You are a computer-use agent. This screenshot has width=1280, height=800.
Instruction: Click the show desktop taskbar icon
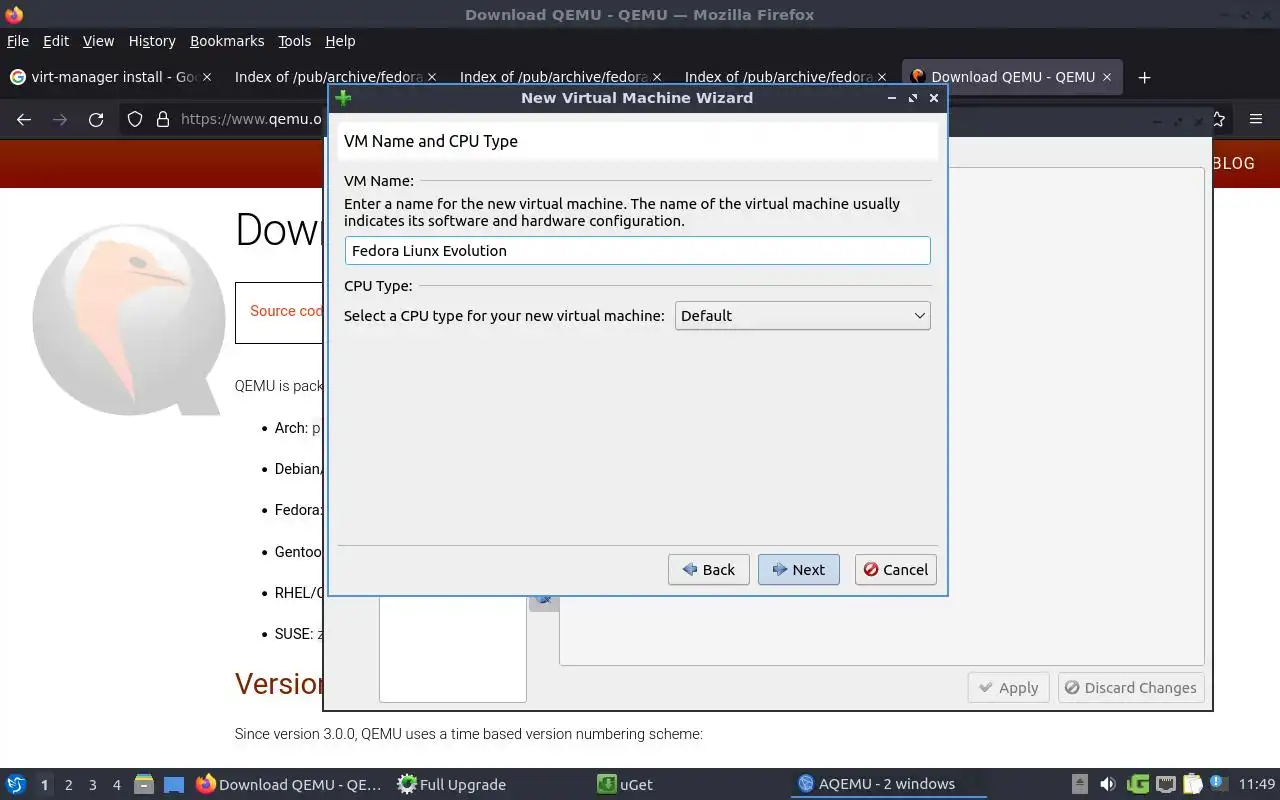click(174, 785)
